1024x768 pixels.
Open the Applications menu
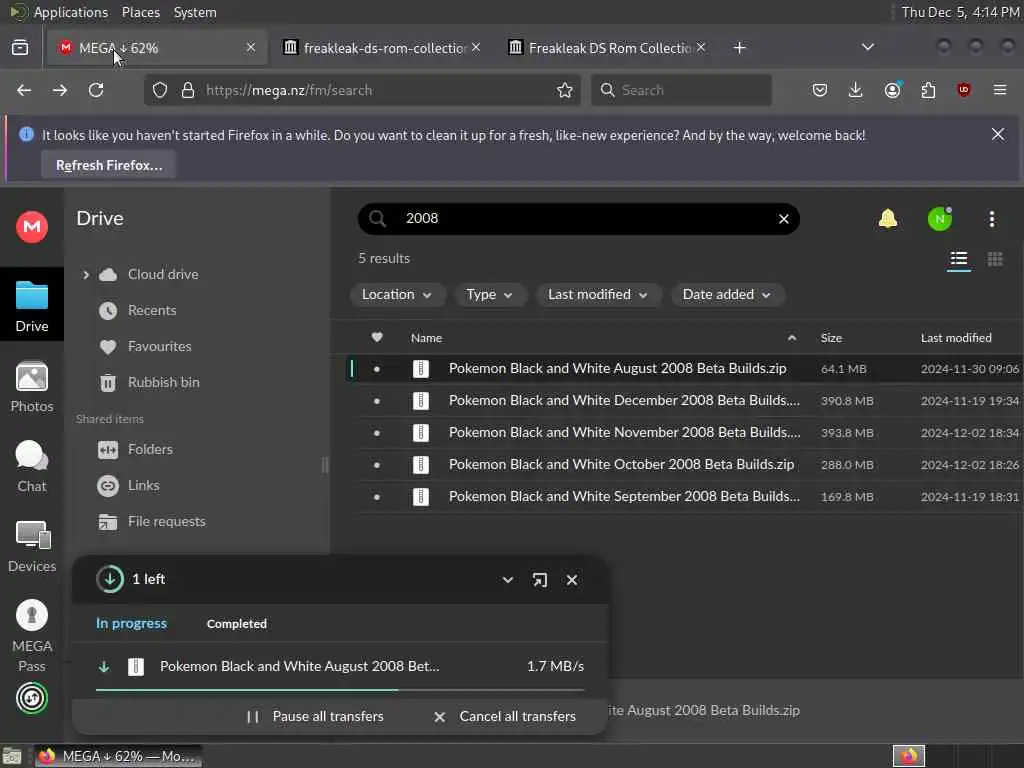pos(71,12)
